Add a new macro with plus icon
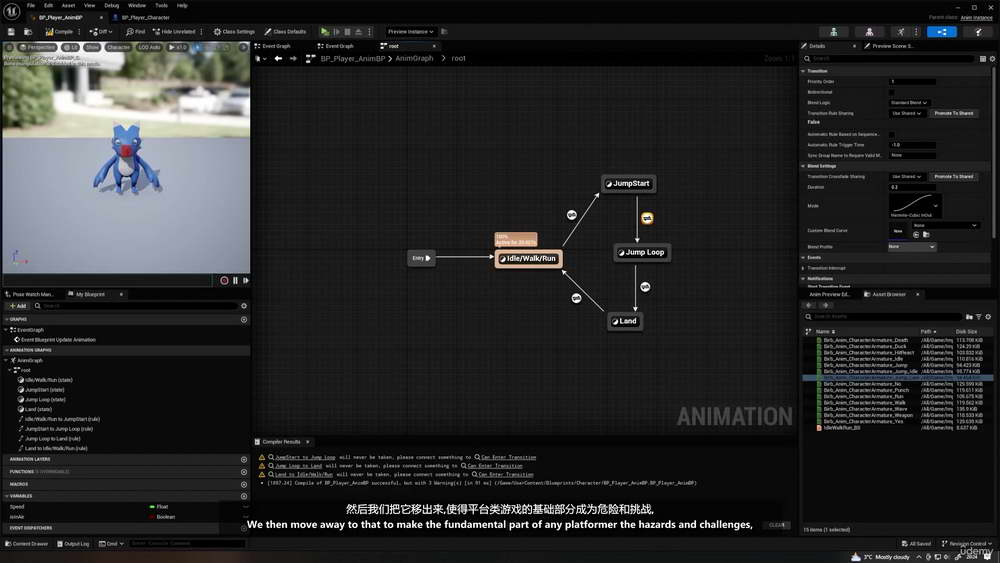1000x563 pixels. 244,484
